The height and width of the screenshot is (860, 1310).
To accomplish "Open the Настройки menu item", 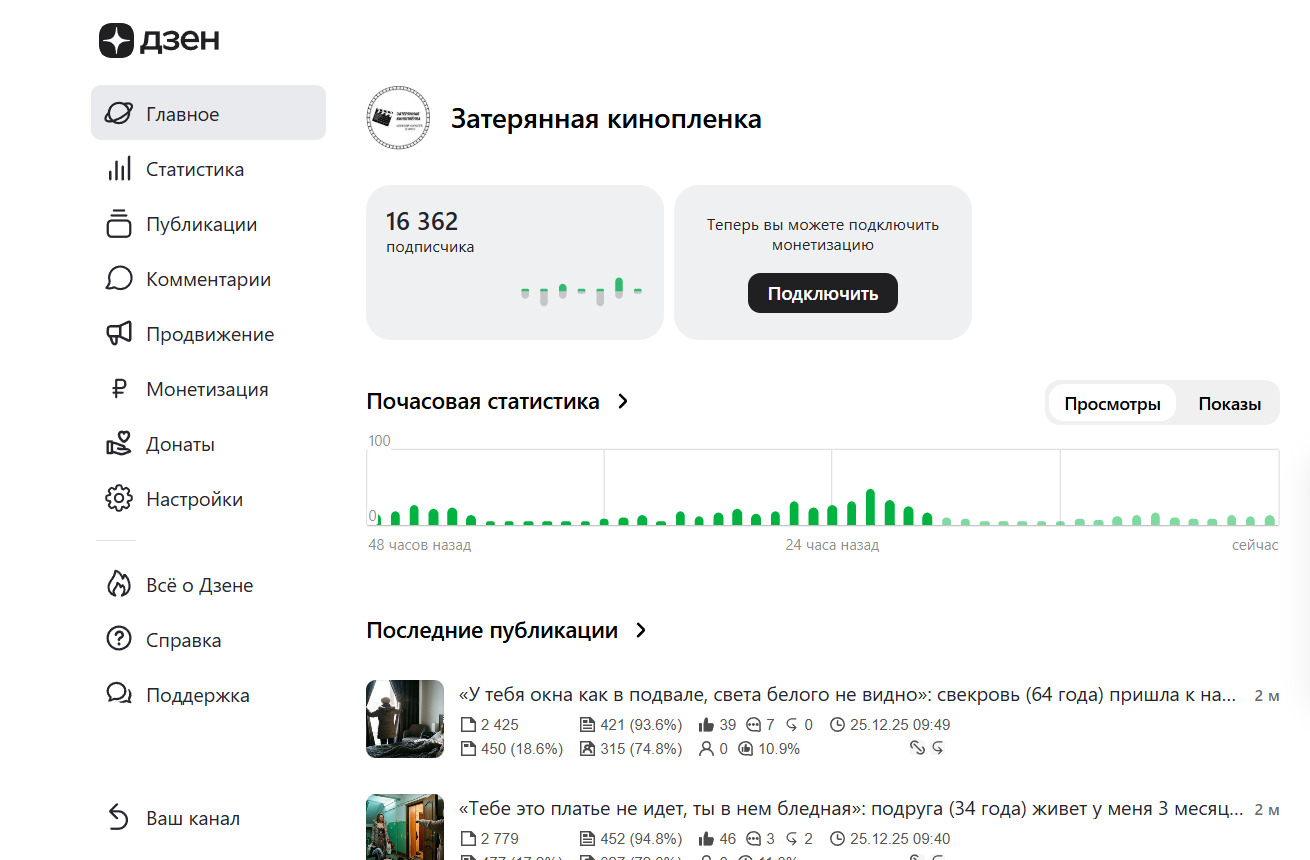I will 208,499.
